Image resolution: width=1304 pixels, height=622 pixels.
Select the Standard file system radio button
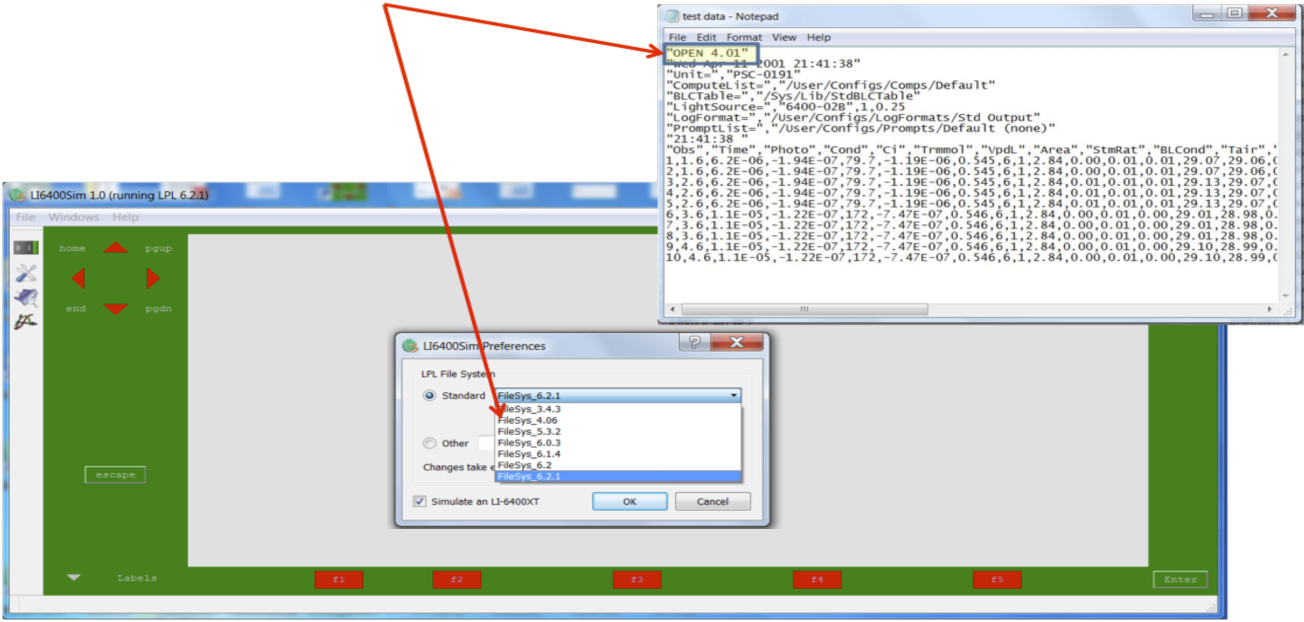(430, 396)
